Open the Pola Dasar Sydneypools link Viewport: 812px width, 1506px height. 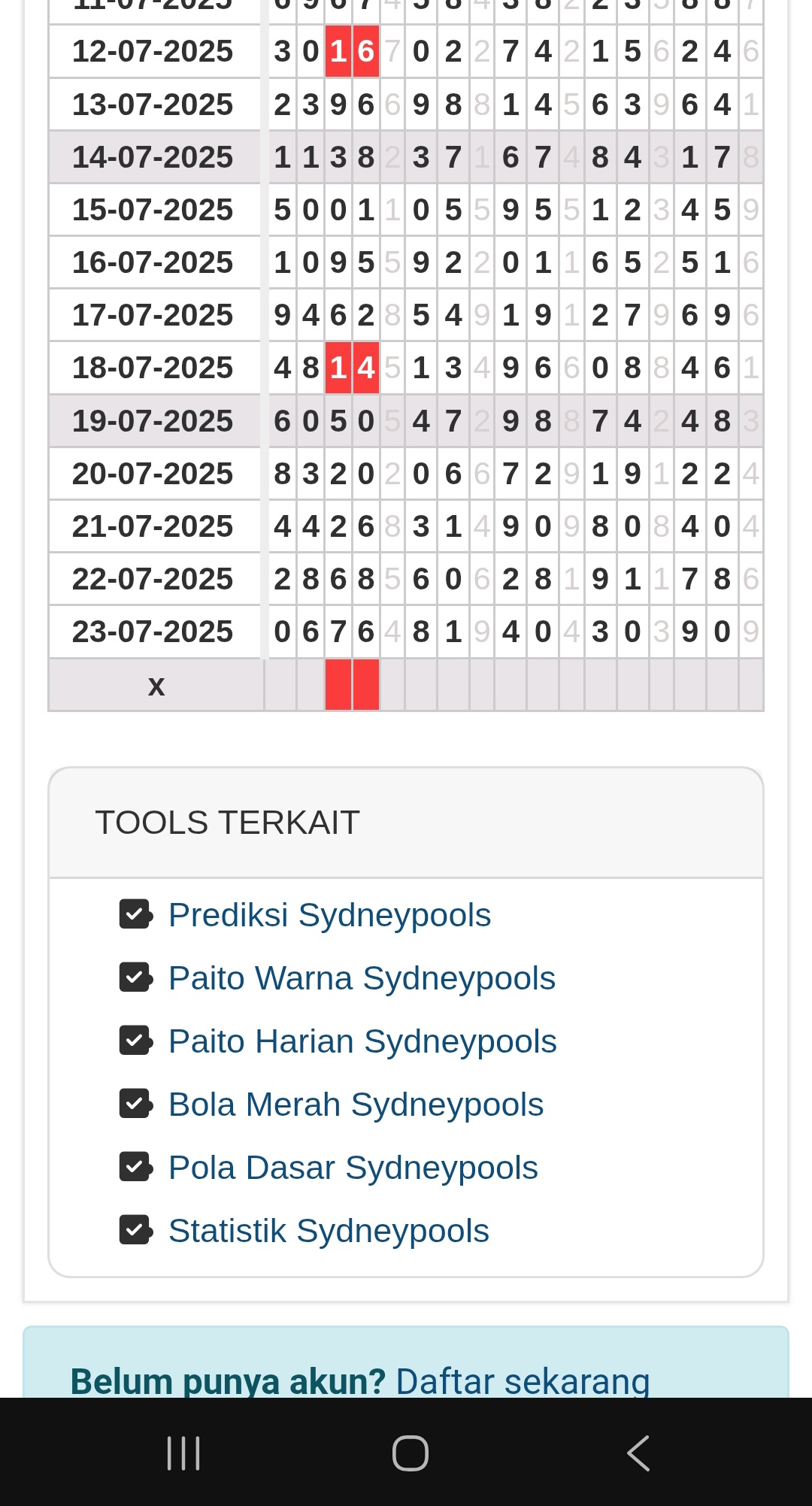(353, 1168)
